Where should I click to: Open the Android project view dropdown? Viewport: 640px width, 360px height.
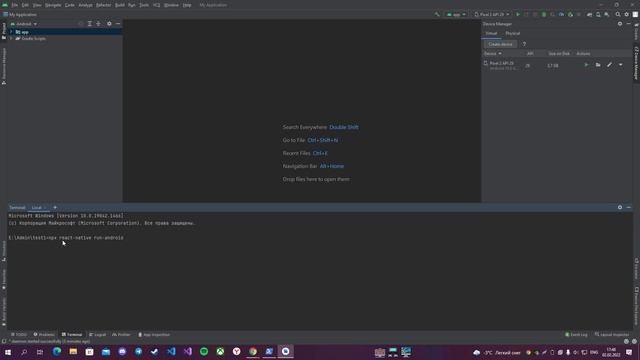point(24,24)
